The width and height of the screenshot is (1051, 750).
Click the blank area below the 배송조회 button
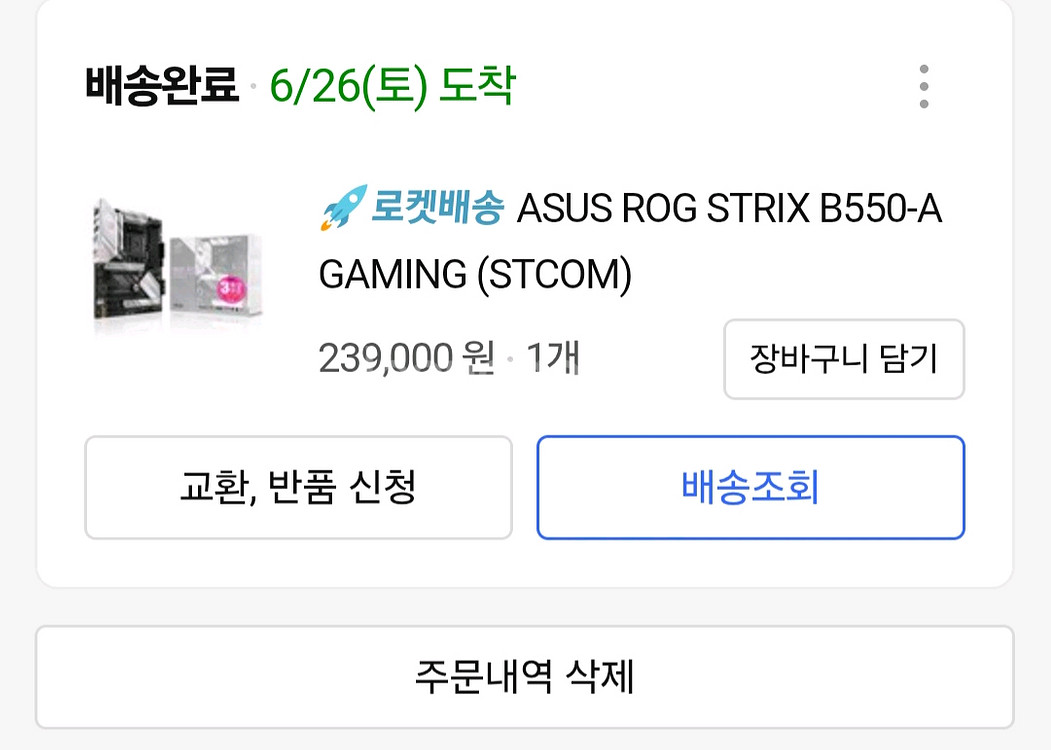[750, 563]
